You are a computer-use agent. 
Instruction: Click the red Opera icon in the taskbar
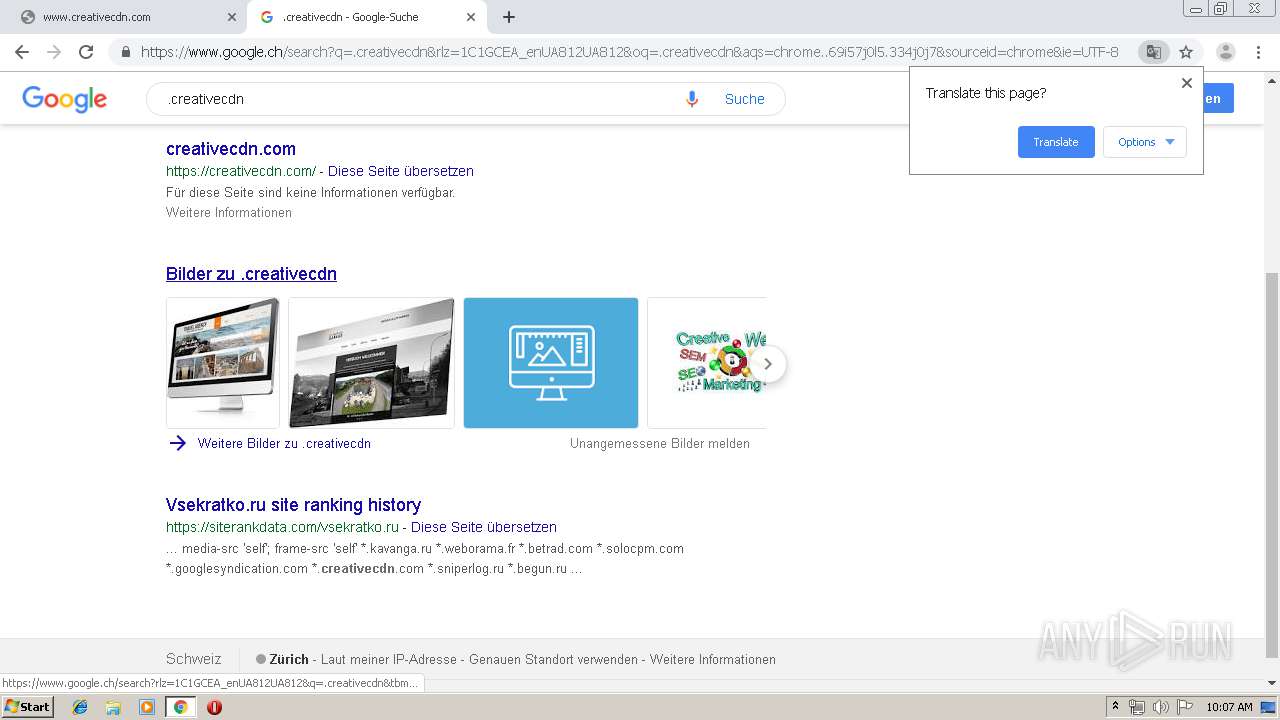(214, 707)
